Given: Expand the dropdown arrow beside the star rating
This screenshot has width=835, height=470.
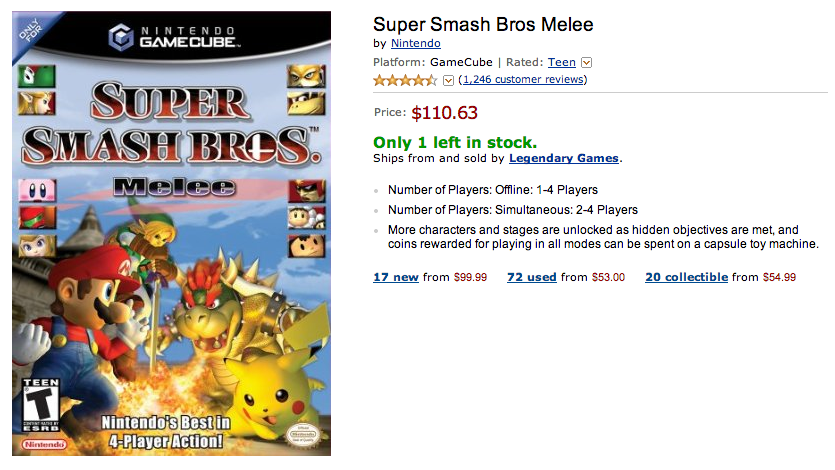Looking at the screenshot, I should 448,80.
